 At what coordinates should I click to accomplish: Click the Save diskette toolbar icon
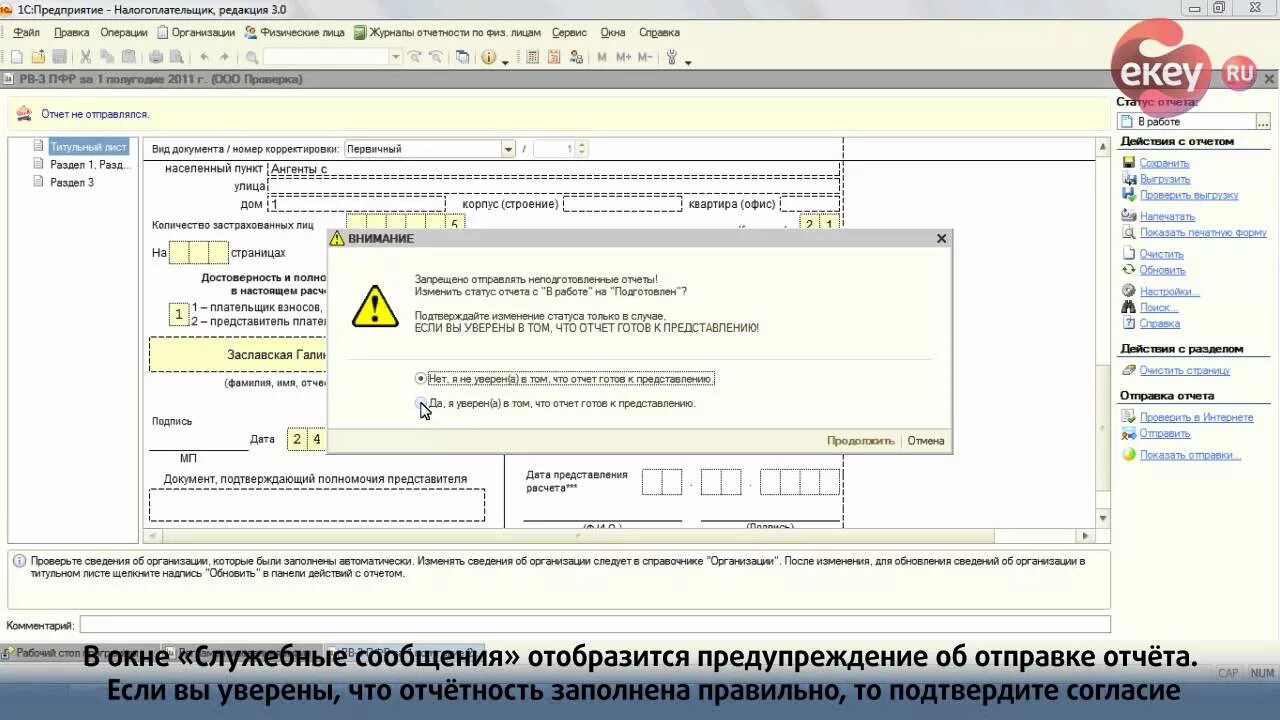click(x=59, y=57)
